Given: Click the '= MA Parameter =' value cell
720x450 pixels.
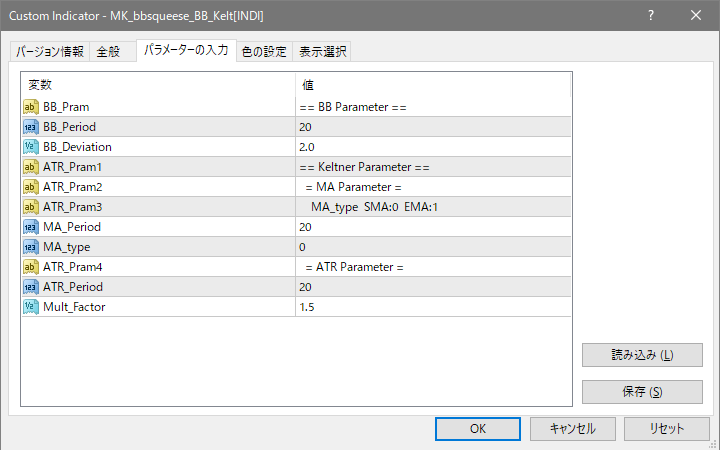Looking at the screenshot, I should [433, 187].
